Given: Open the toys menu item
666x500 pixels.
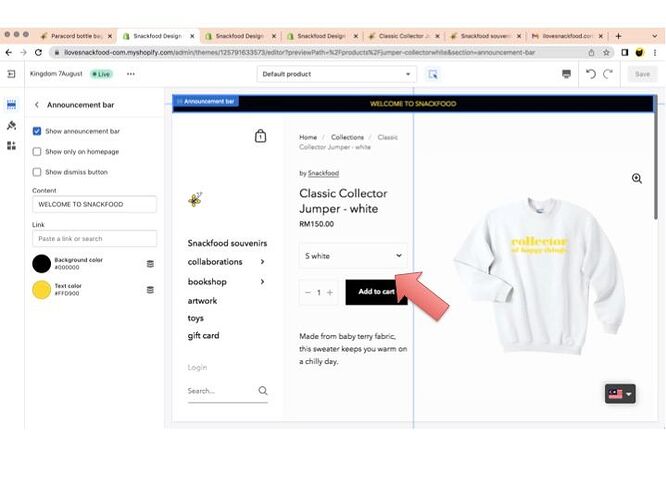Looking at the screenshot, I should (x=195, y=318).
